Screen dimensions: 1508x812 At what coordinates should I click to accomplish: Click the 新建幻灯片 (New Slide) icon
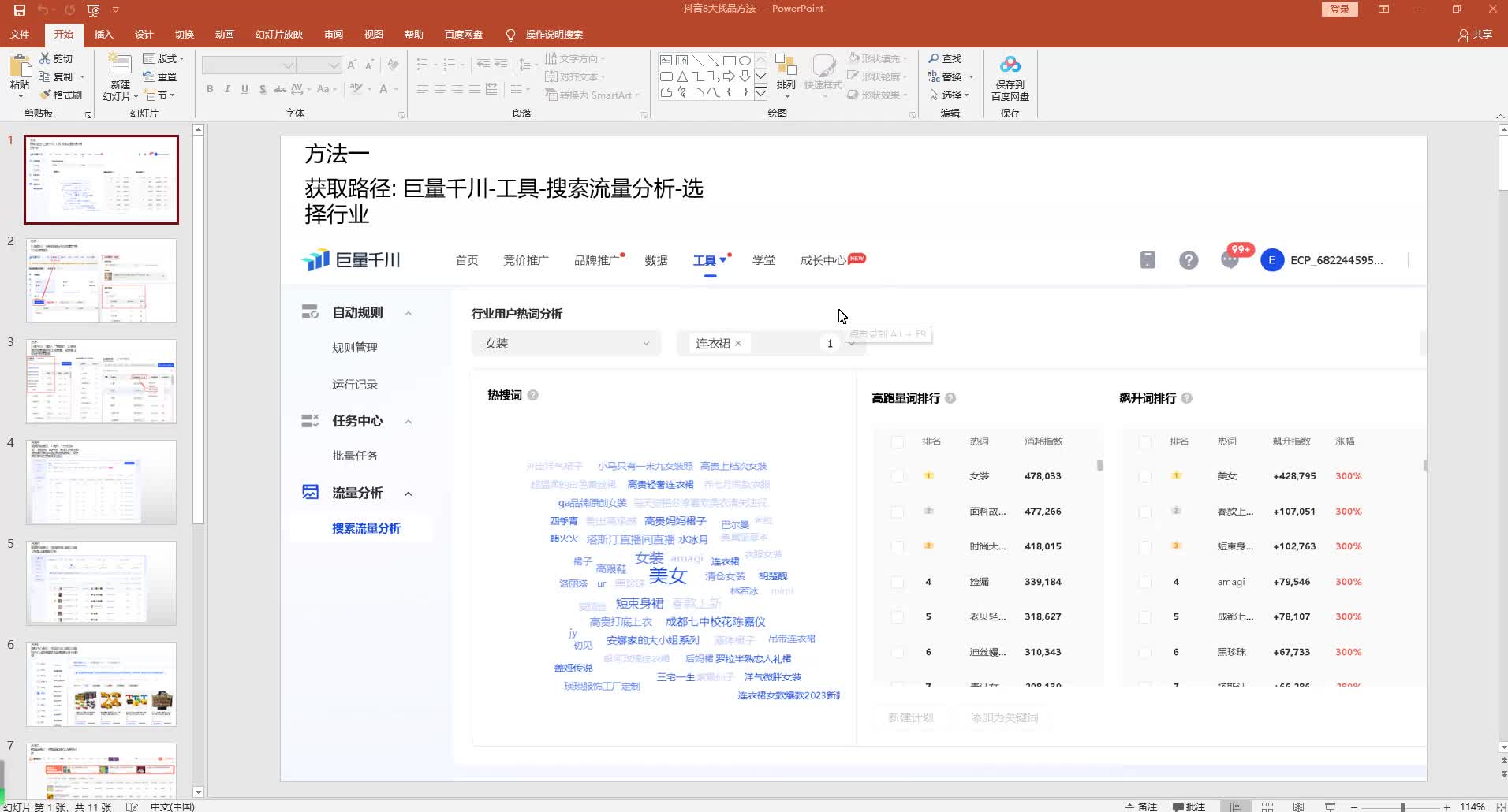(x=120, y=65)
